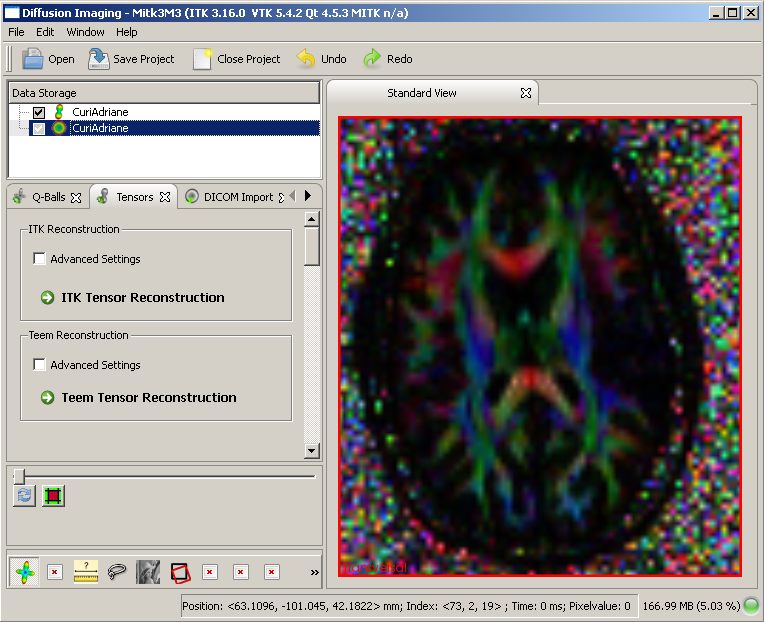Click the ITK Reconstruction group label
The image size is (764, 622).
74,229
